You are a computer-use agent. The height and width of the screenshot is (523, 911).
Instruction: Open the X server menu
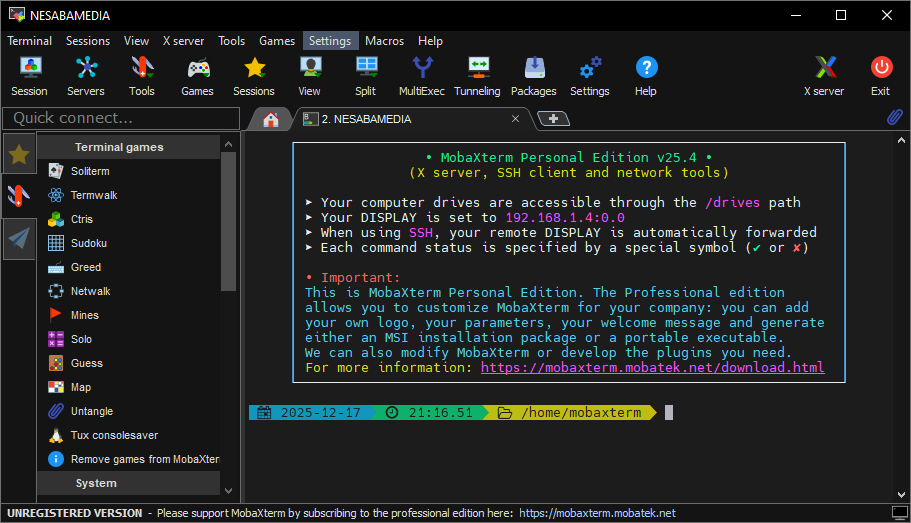[x=183, y=41]
